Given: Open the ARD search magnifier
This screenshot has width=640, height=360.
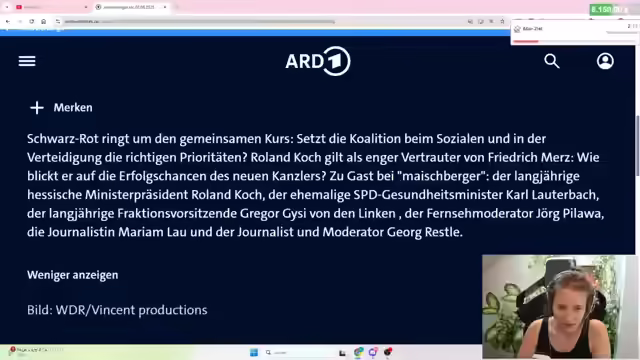Looking at the screenshot, I should pos(551,61).
